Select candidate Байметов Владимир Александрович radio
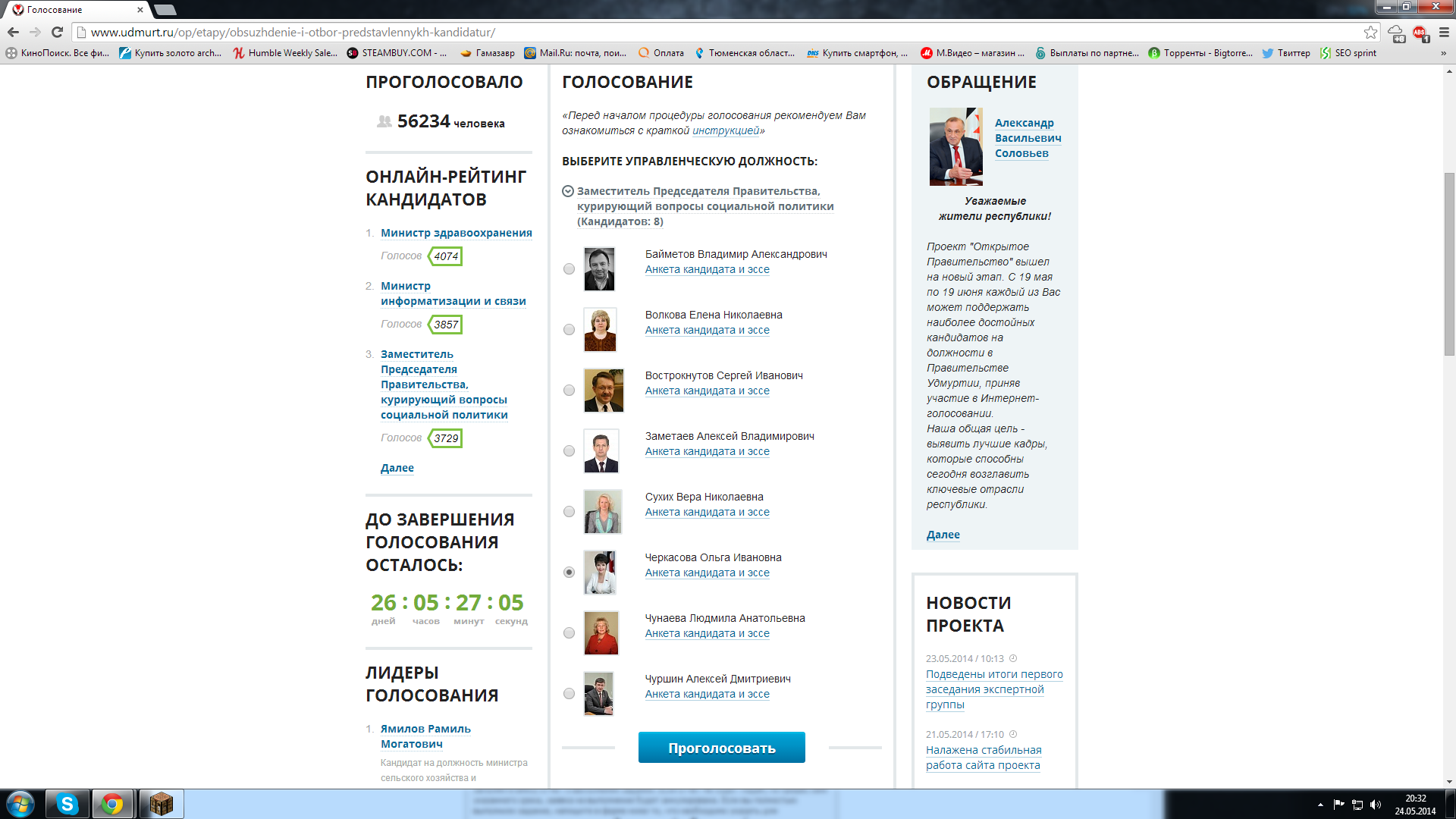 point(569,269)
